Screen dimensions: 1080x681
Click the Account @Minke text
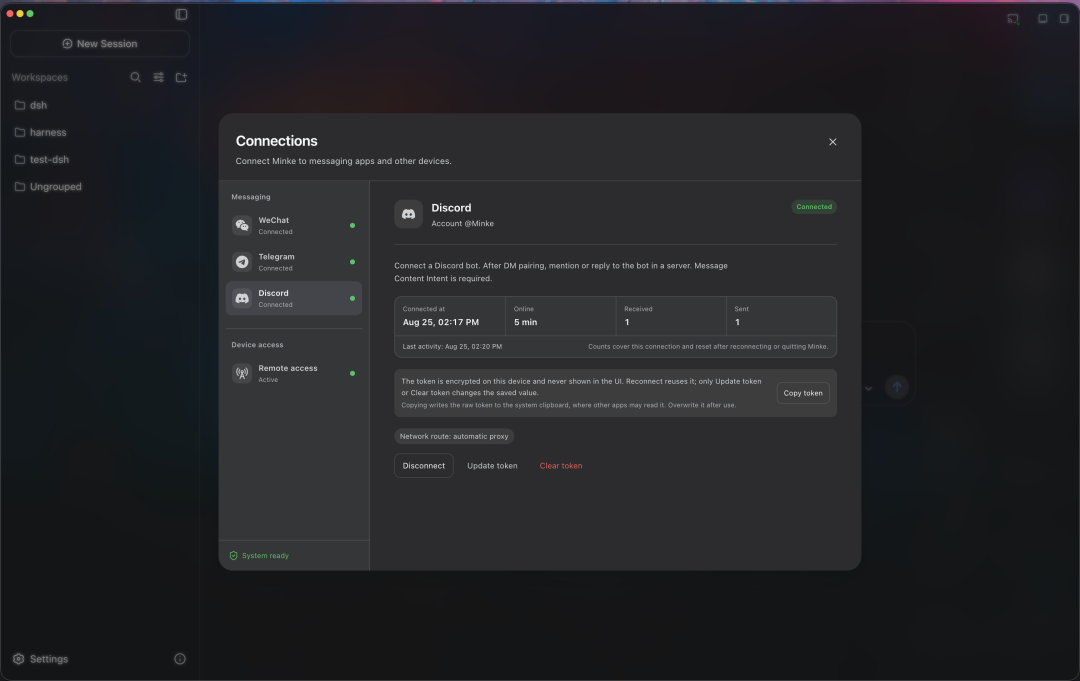coord(462,224)
